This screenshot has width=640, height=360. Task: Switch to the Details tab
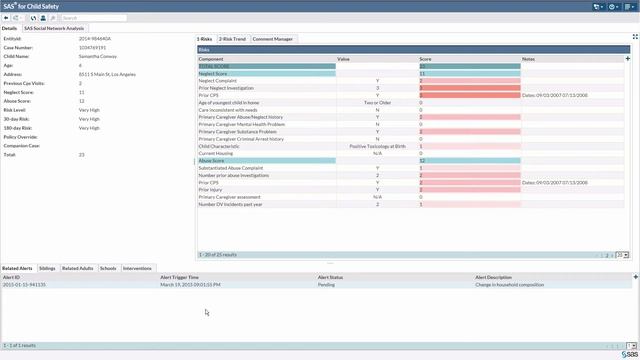tap(9, 28)
